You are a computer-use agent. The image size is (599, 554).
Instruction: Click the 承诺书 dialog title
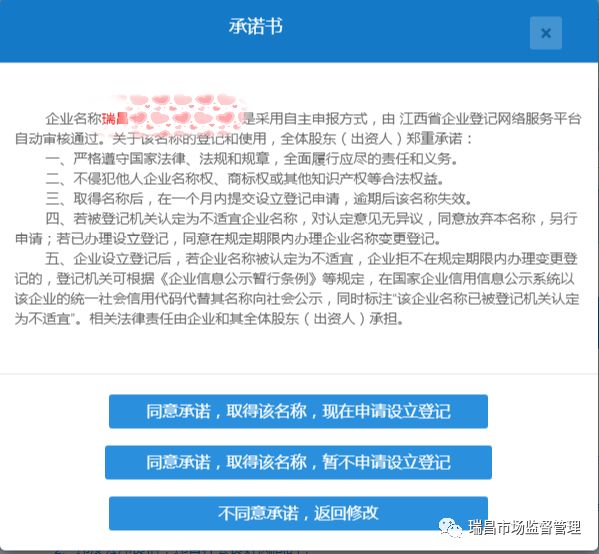pyautogui.click(x=256, y=27)
